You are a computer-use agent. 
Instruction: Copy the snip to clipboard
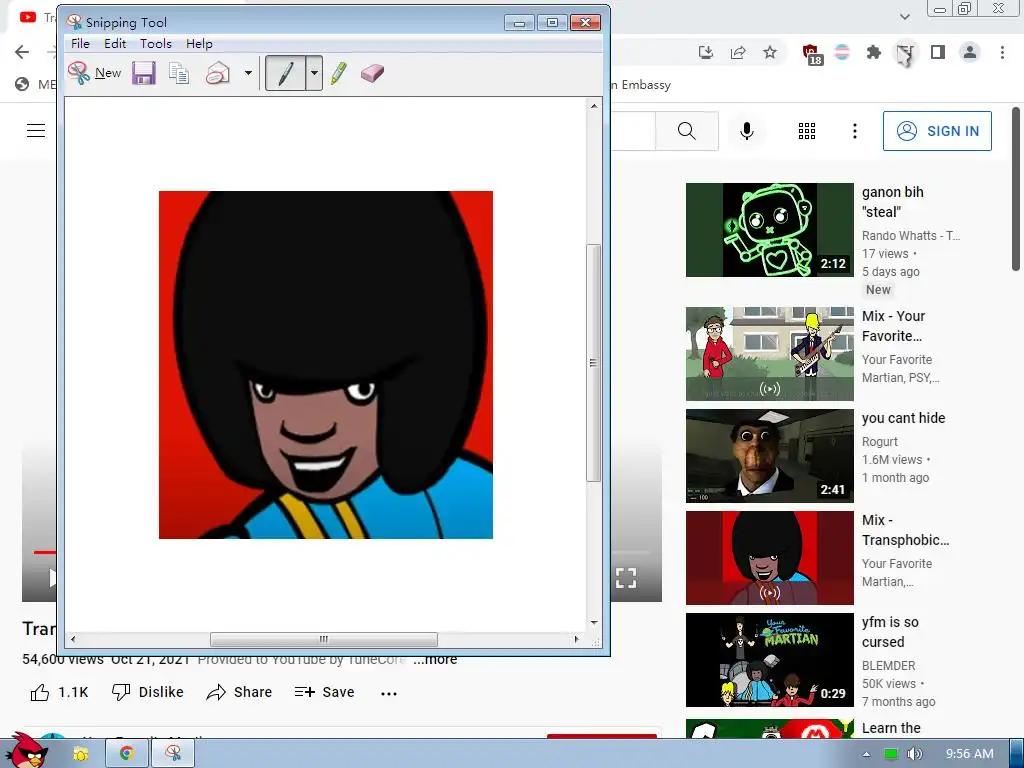click(179, 73)
